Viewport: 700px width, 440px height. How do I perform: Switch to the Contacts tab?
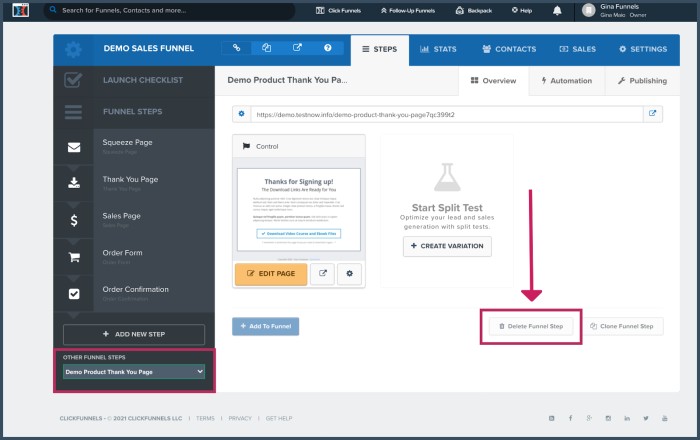pos(509,49)
